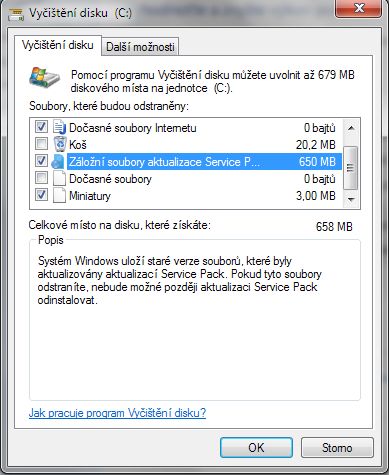
Task: Click the list scrollbar up arrow
Action: (351, 128)
